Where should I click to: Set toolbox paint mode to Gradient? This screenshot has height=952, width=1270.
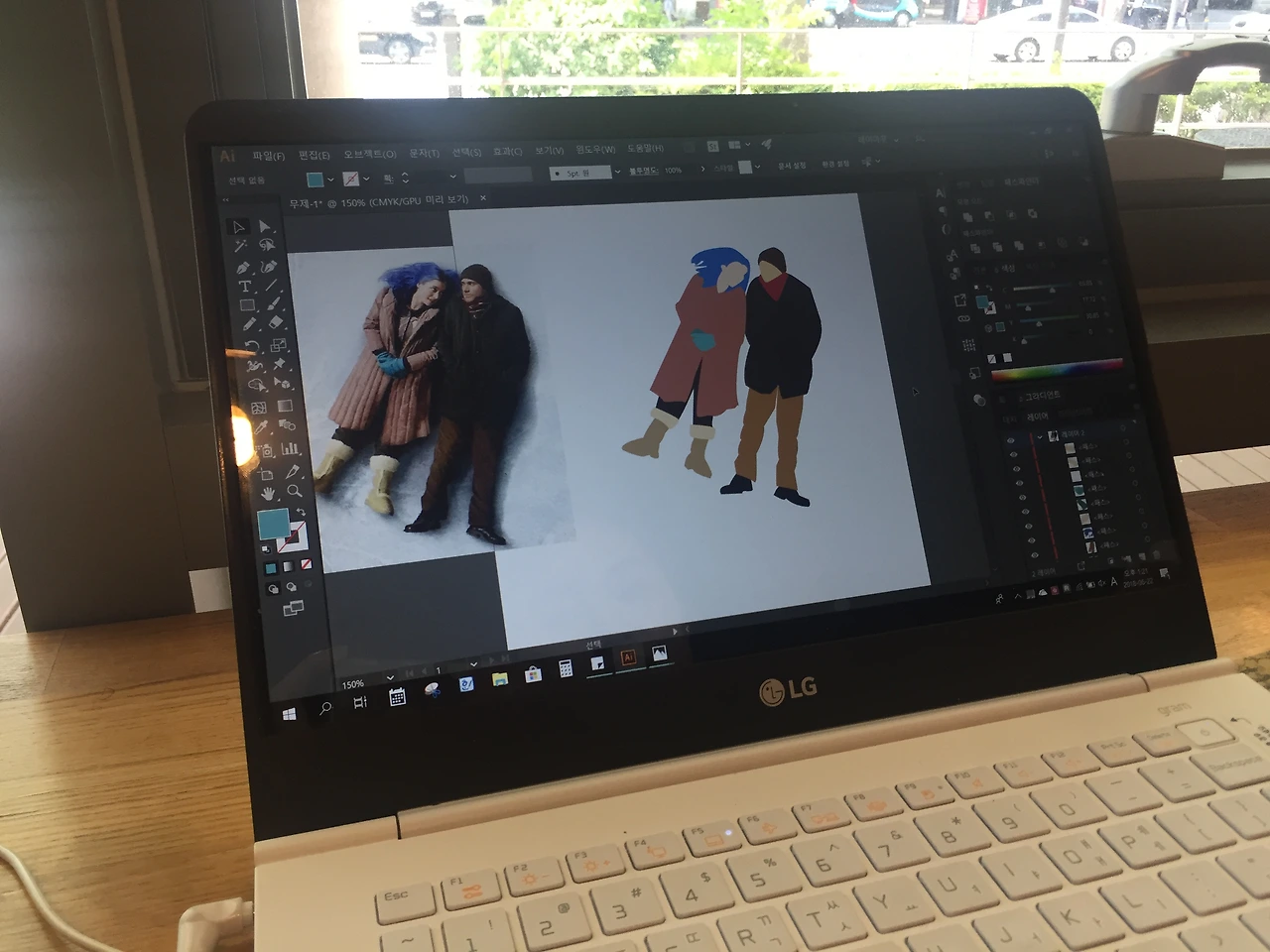[x=288, y=566]
